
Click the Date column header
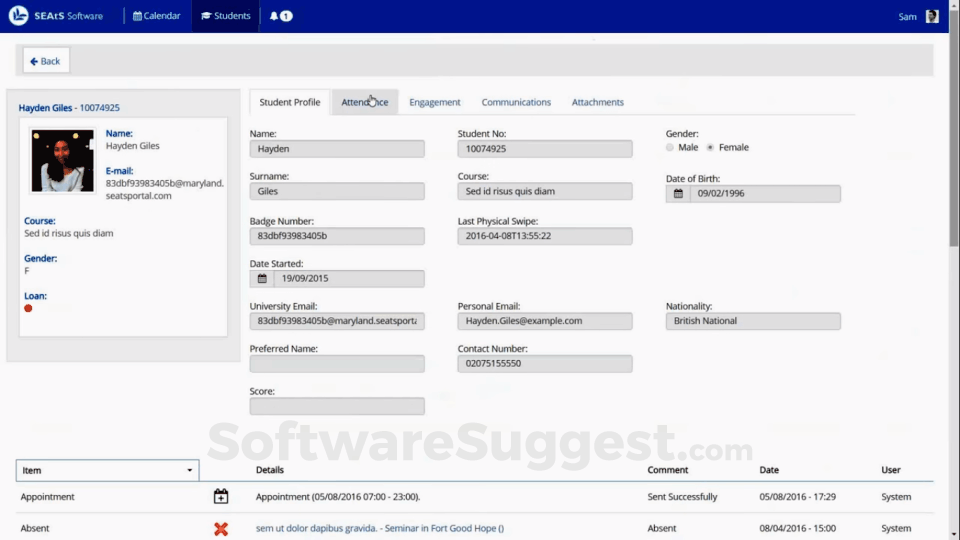click(x=769, y=470)
